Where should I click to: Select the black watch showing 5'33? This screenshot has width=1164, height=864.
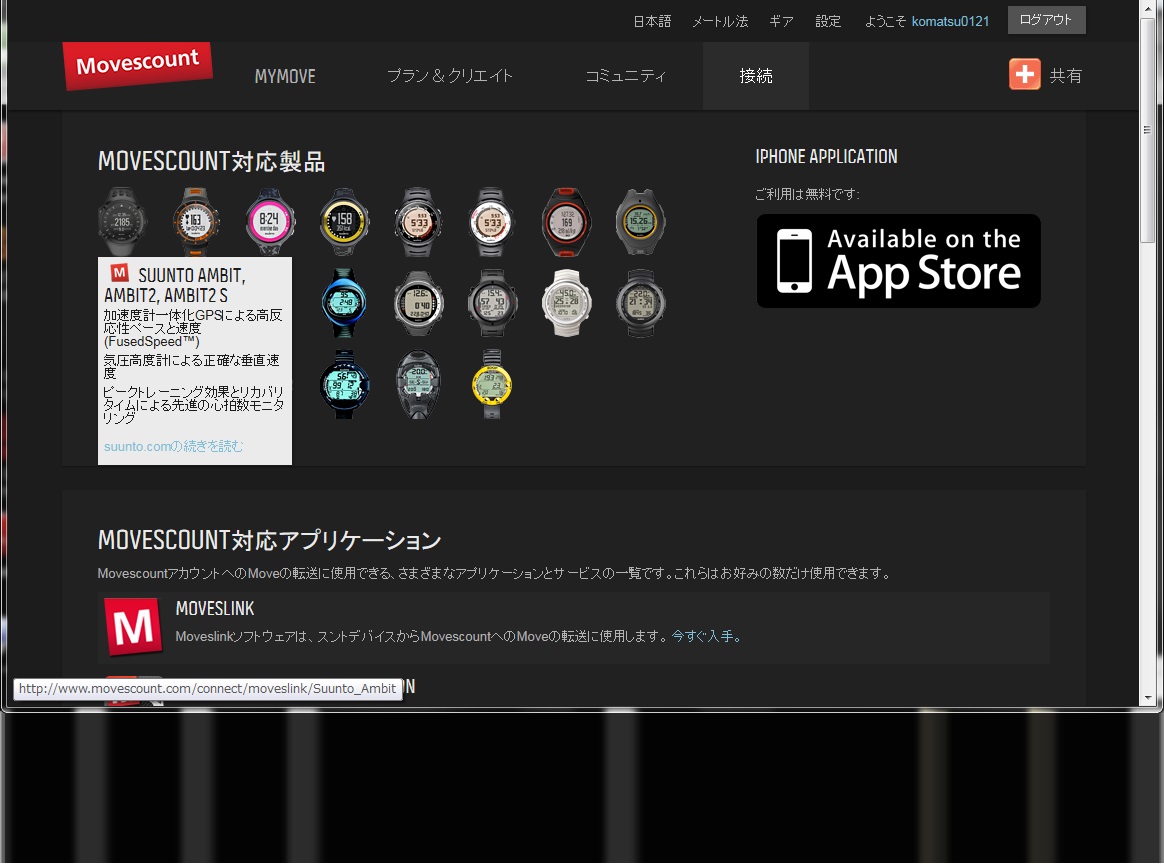point(419,221)
